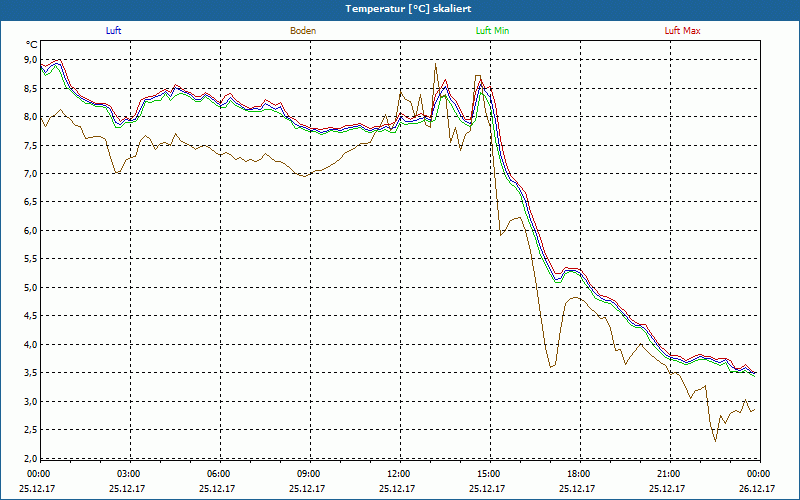Image resolution: width=800 pixels, height=500 pixels.
Task: Click the 3,0 y-axis value
Action: [32, 402]
